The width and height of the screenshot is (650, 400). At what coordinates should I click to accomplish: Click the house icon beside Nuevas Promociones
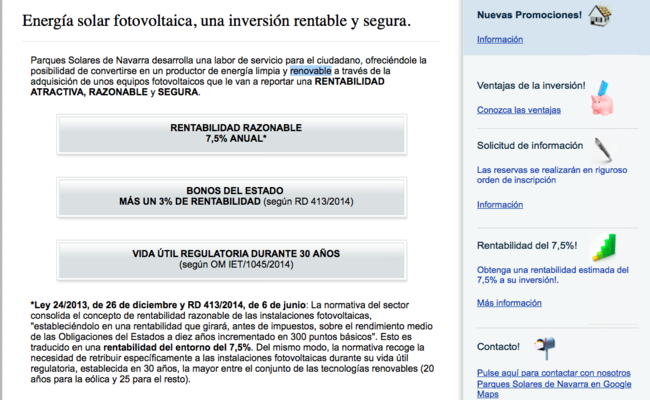[627, 15]
